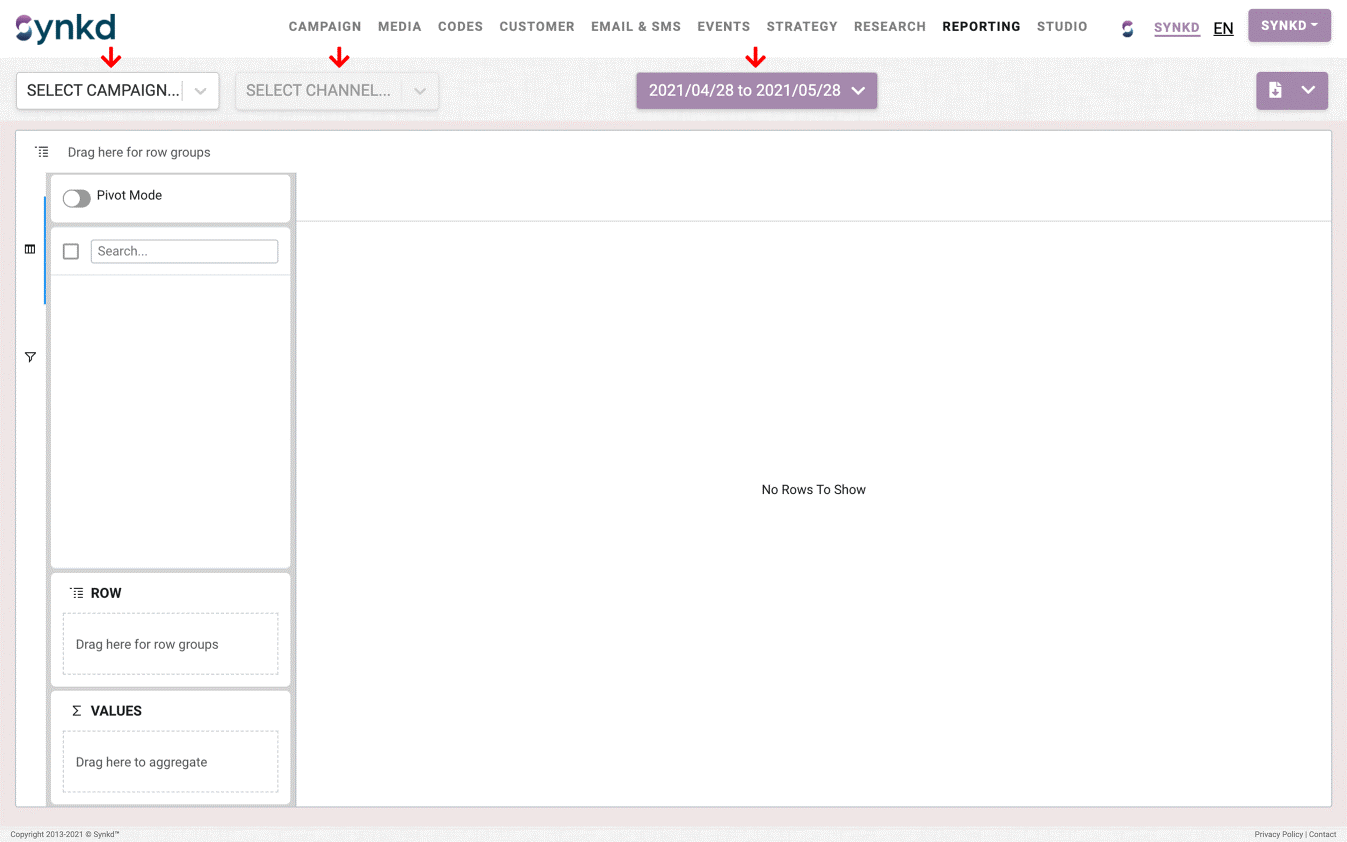Click the small Synkd spinner icon in header
The height and width of the screenshot is (842, 1347).
click(1127, 28)
